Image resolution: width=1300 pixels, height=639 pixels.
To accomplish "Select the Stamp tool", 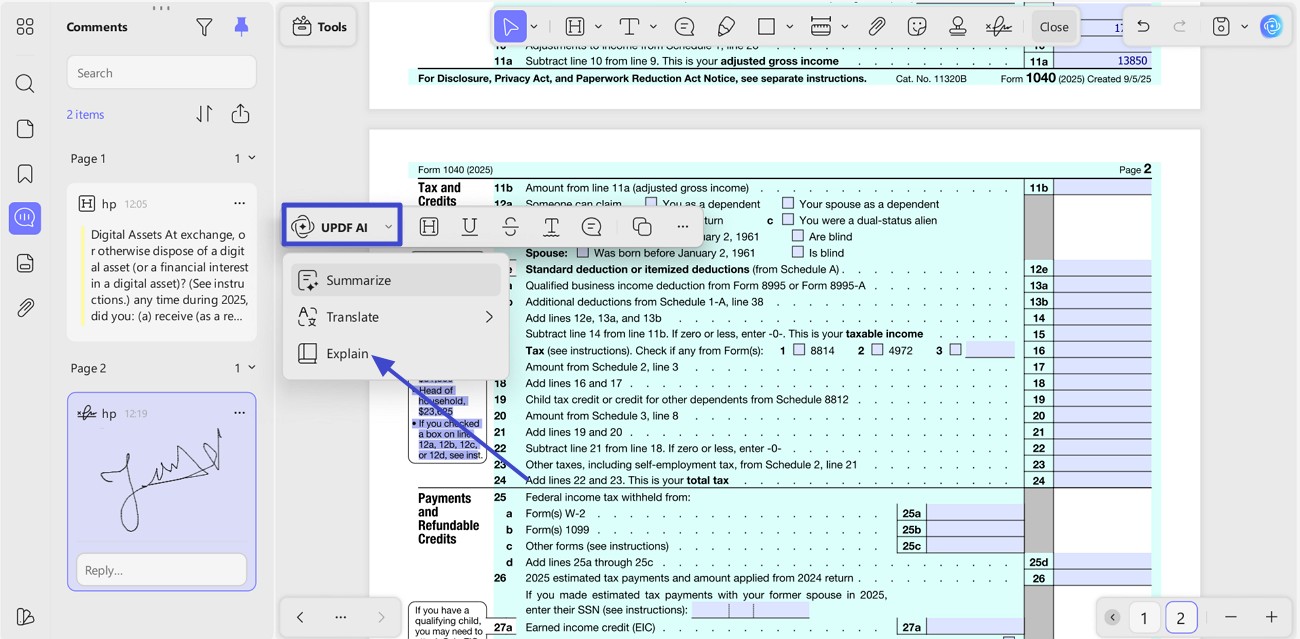I will click(958, 27).
